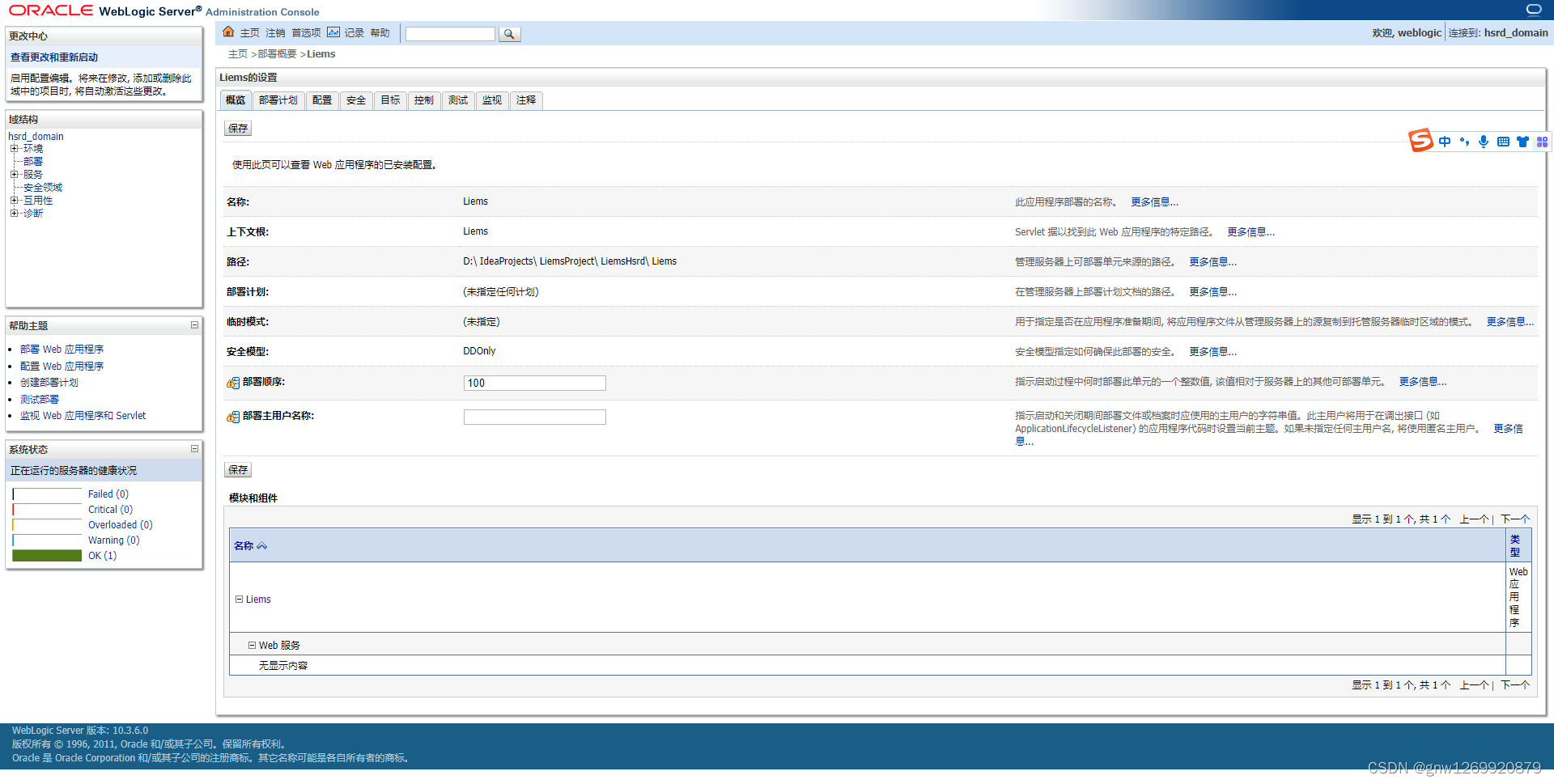The image size is (1554, 784).
Task: Click the Oracle window icon at top right
Action: tap(1534, 10)
